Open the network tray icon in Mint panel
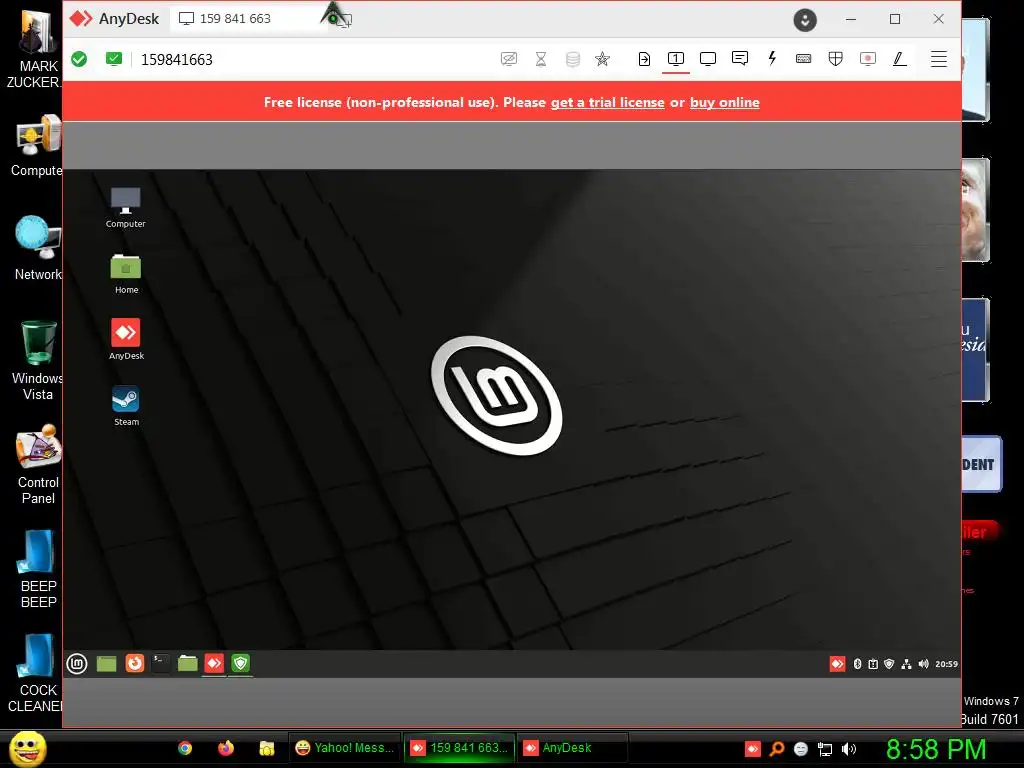Viewport: 1024px width, 768px height. point(906,664)
